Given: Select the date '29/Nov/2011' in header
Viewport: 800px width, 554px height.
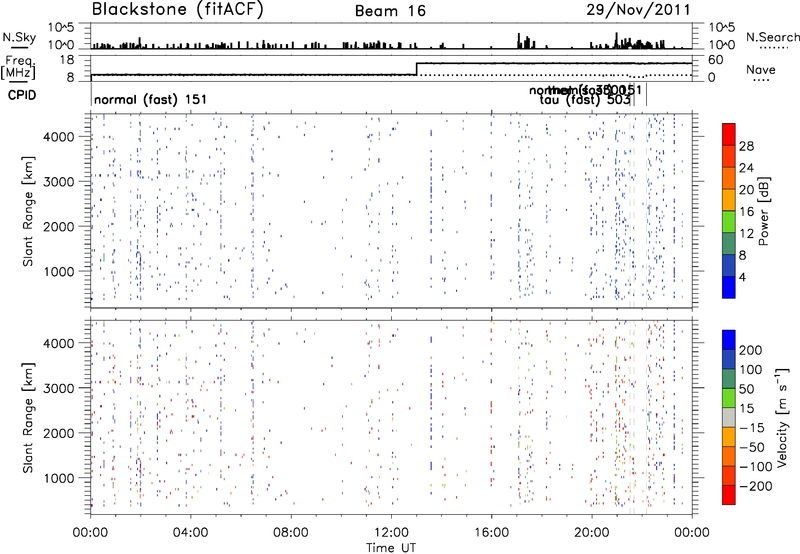Looking at the screenshot, I should click(638, 9).
